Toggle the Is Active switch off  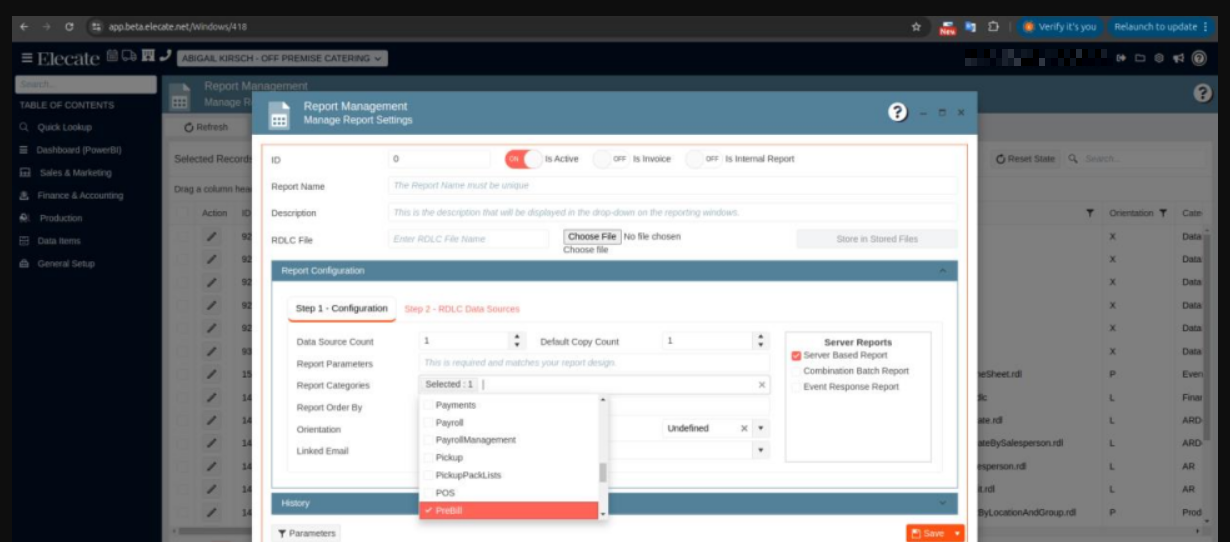tap(523, 159)
